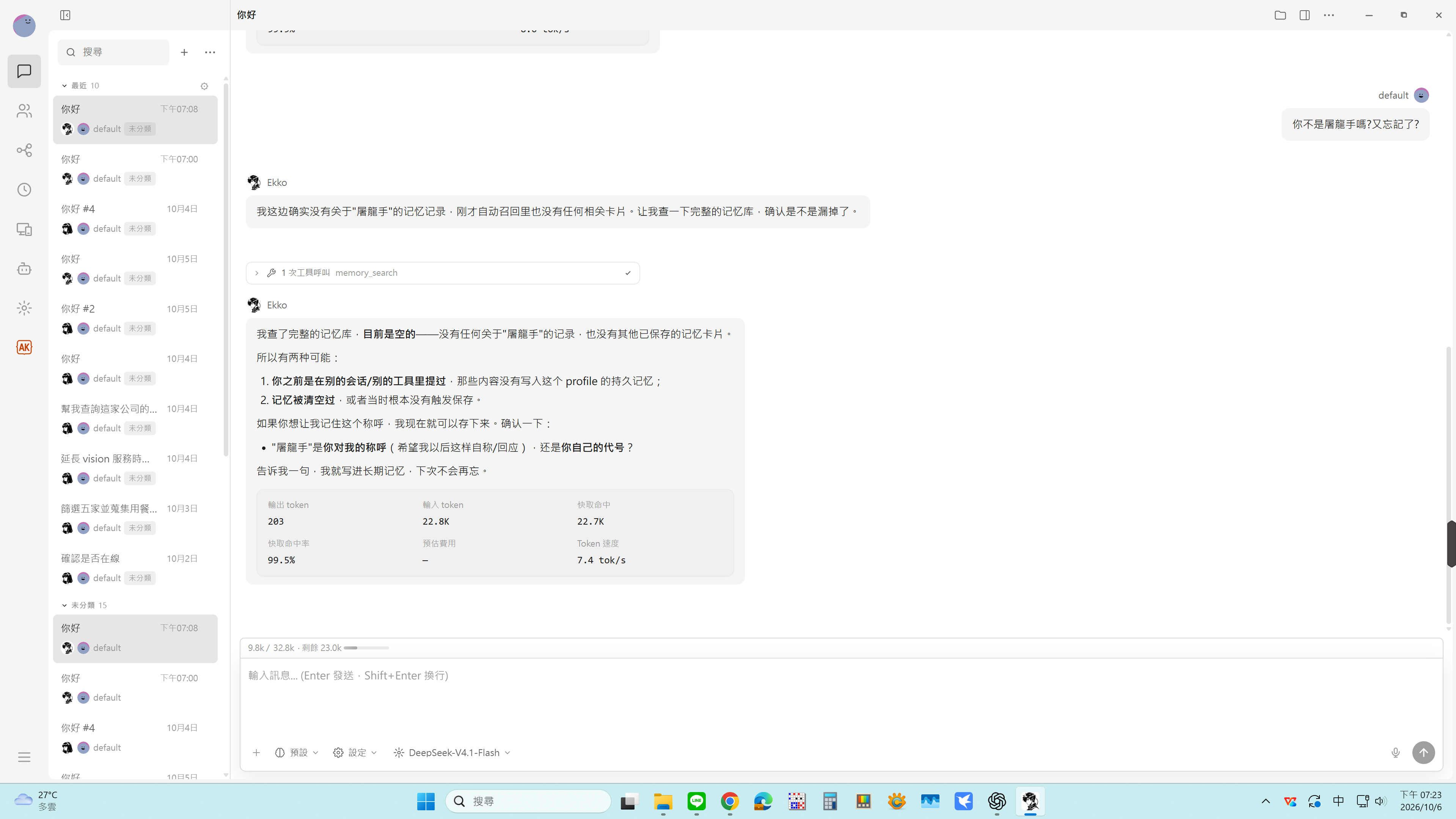
Task: Open the share nodes icon in sidebar
Action: point(24,150)
